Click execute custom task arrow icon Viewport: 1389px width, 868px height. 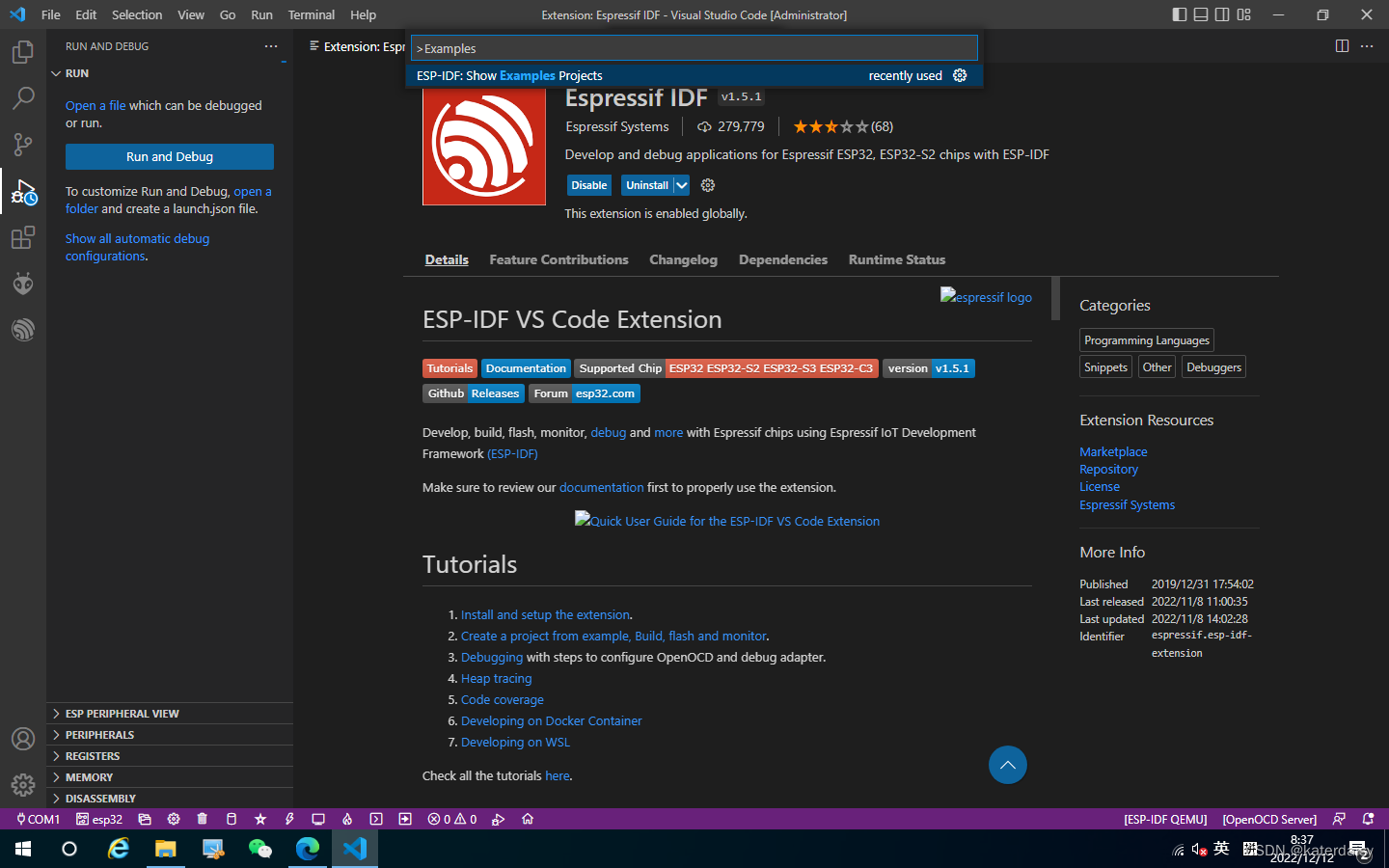[x=405, y=819]
